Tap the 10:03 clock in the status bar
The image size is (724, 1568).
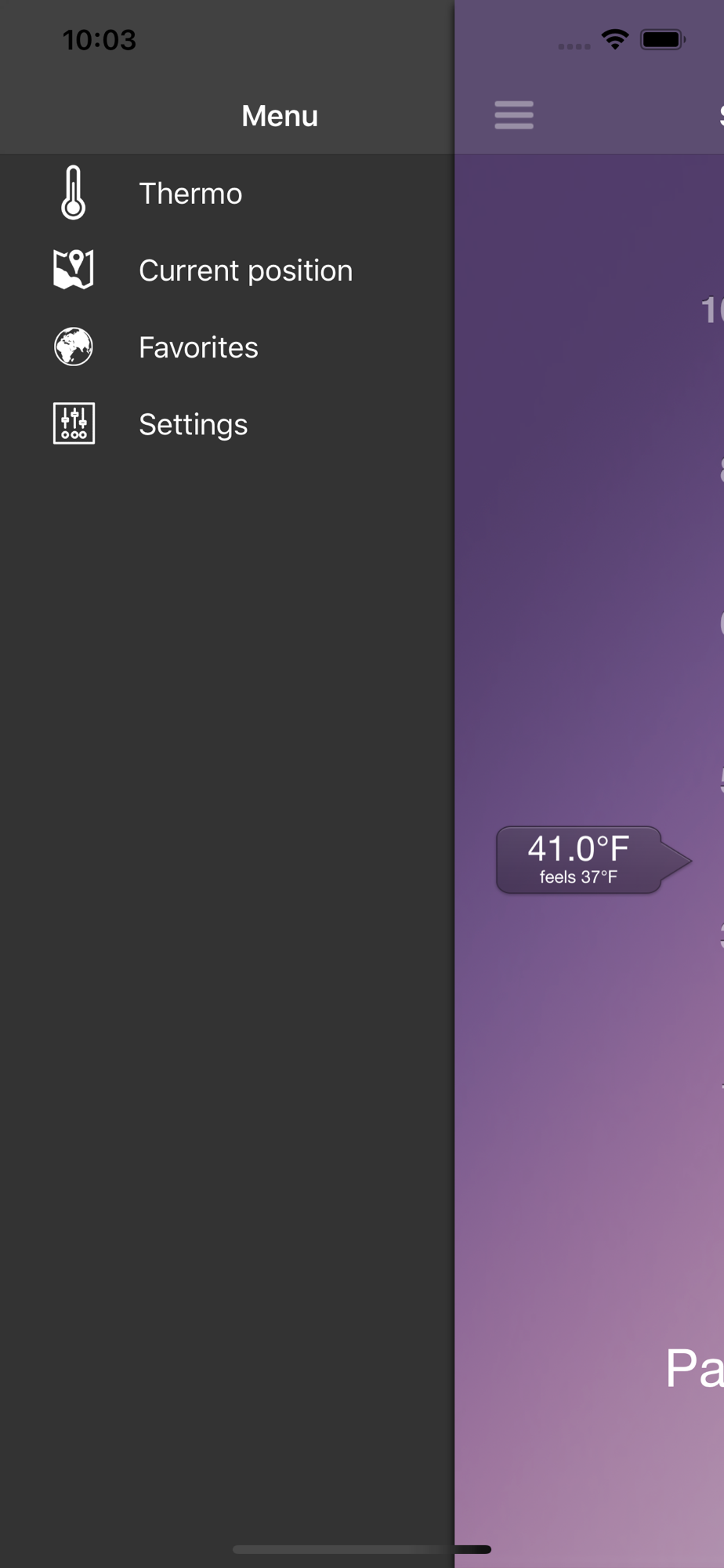(x=100, y=40)
